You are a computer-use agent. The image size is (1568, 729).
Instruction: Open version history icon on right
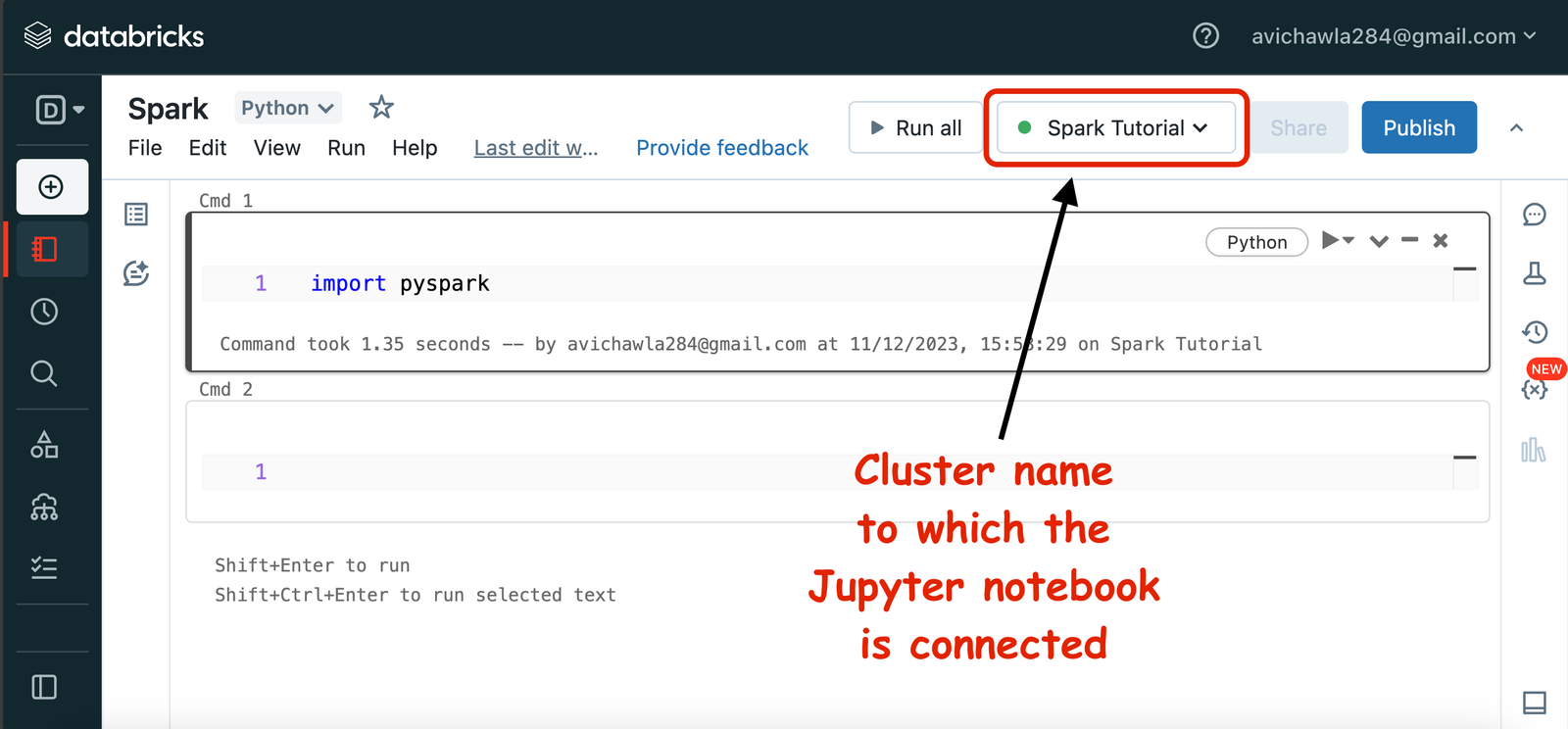[1535, 332]
